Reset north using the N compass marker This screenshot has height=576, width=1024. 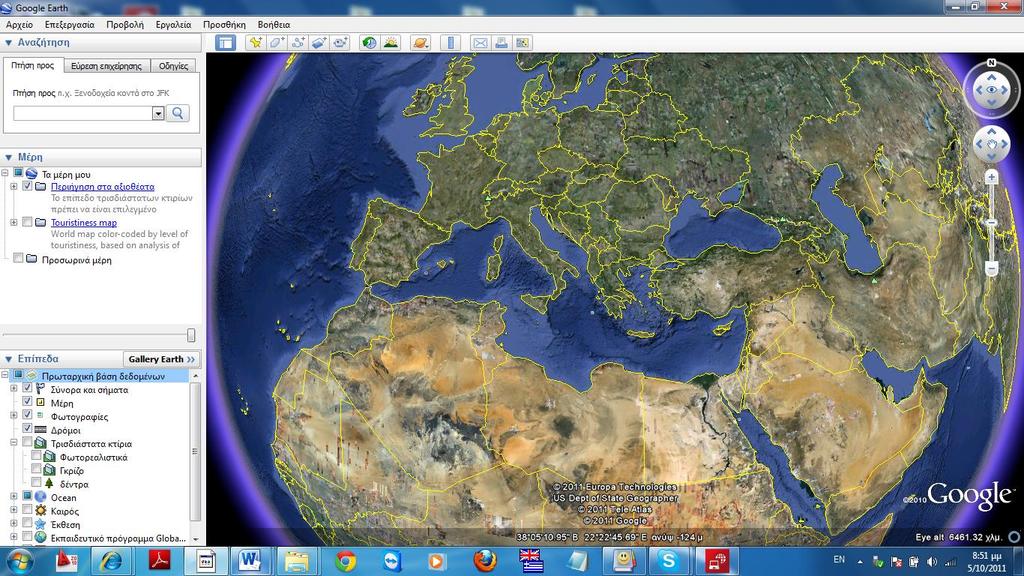(x=991, y=63)
